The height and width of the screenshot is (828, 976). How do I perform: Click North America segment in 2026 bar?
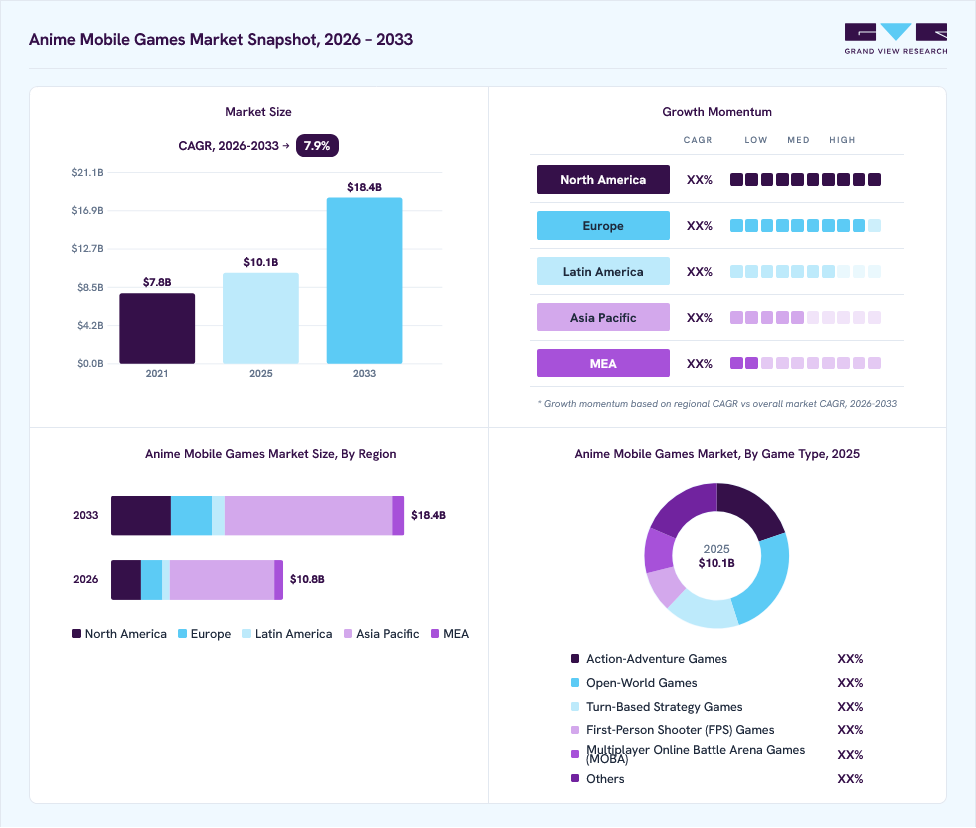click(x=126, y=580)
